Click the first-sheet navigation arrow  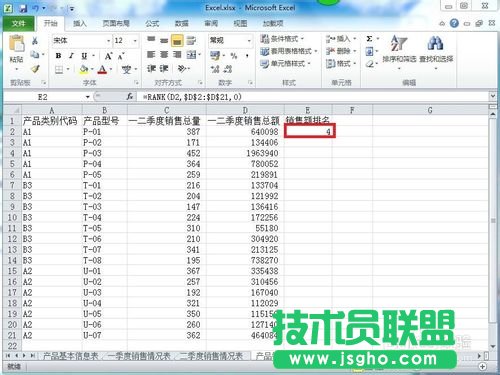(8, 356)
